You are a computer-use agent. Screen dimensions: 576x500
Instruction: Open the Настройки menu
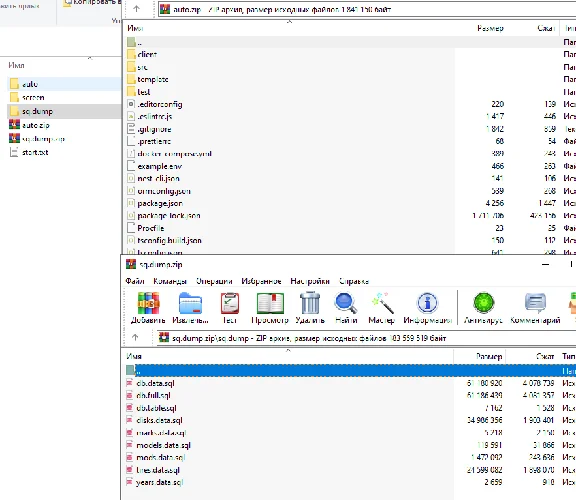pos(310,281)
